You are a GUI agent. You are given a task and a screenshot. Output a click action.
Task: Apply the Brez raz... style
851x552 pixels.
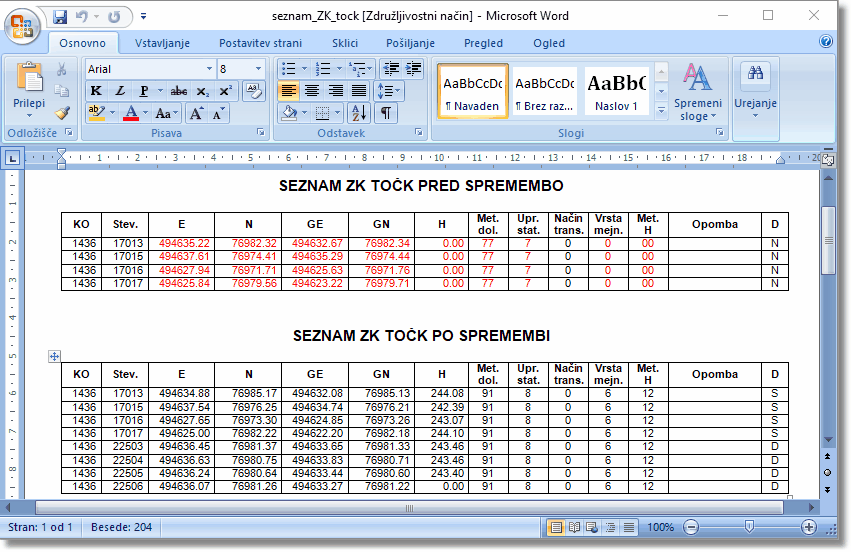click(x=544, y=91)
